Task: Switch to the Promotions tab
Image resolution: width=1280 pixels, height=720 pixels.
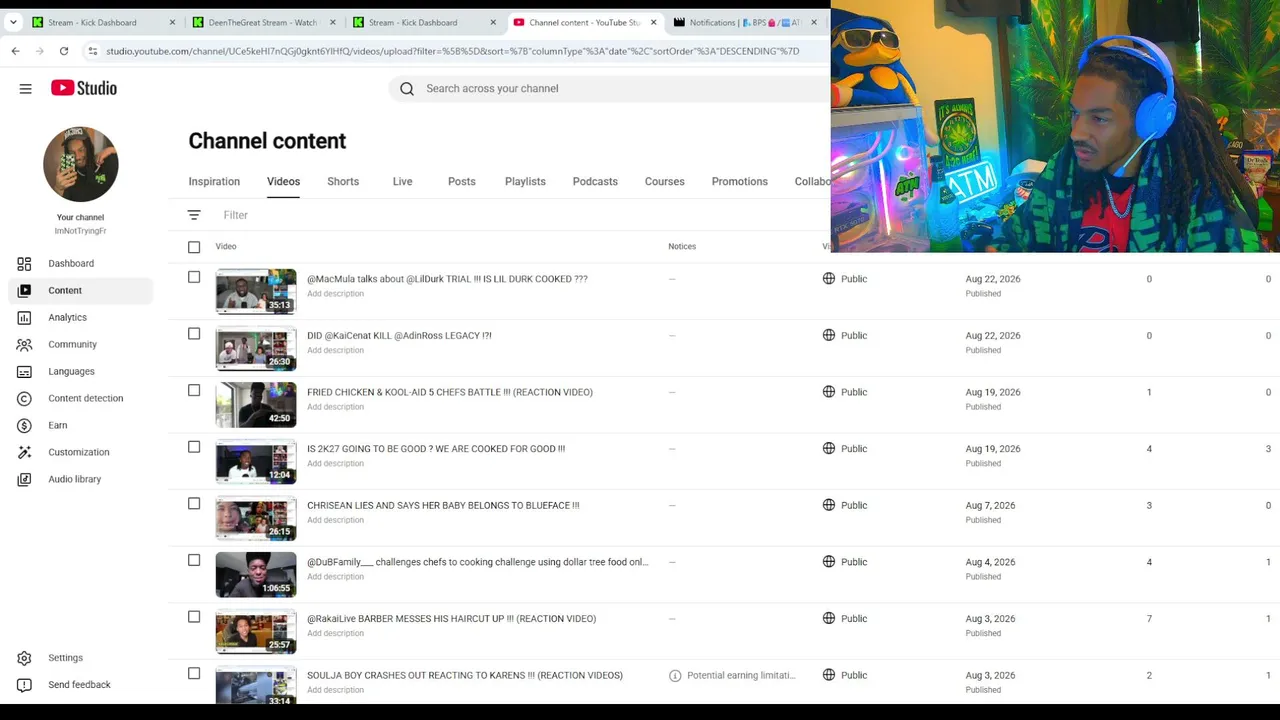Action: [x=740, y=182]
